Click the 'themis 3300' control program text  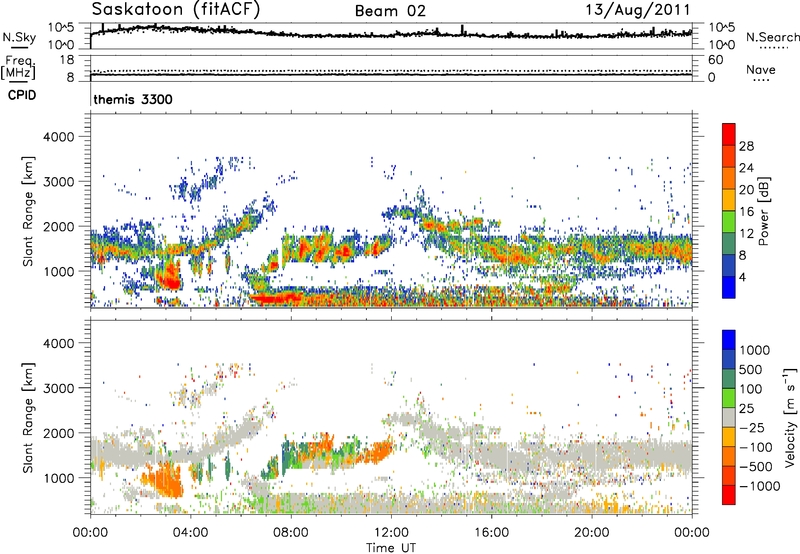click(x=133, y=99)
